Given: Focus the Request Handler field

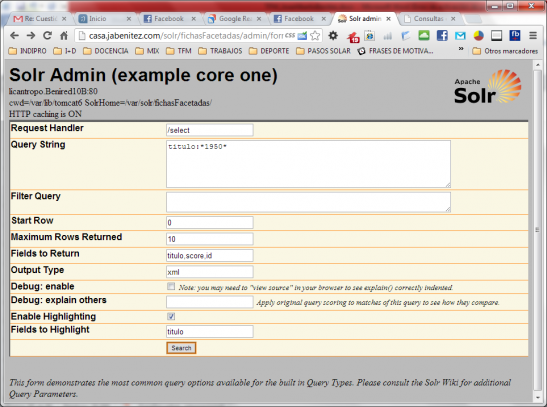Looking at the screenshot, I should click(x=210, y=130).
